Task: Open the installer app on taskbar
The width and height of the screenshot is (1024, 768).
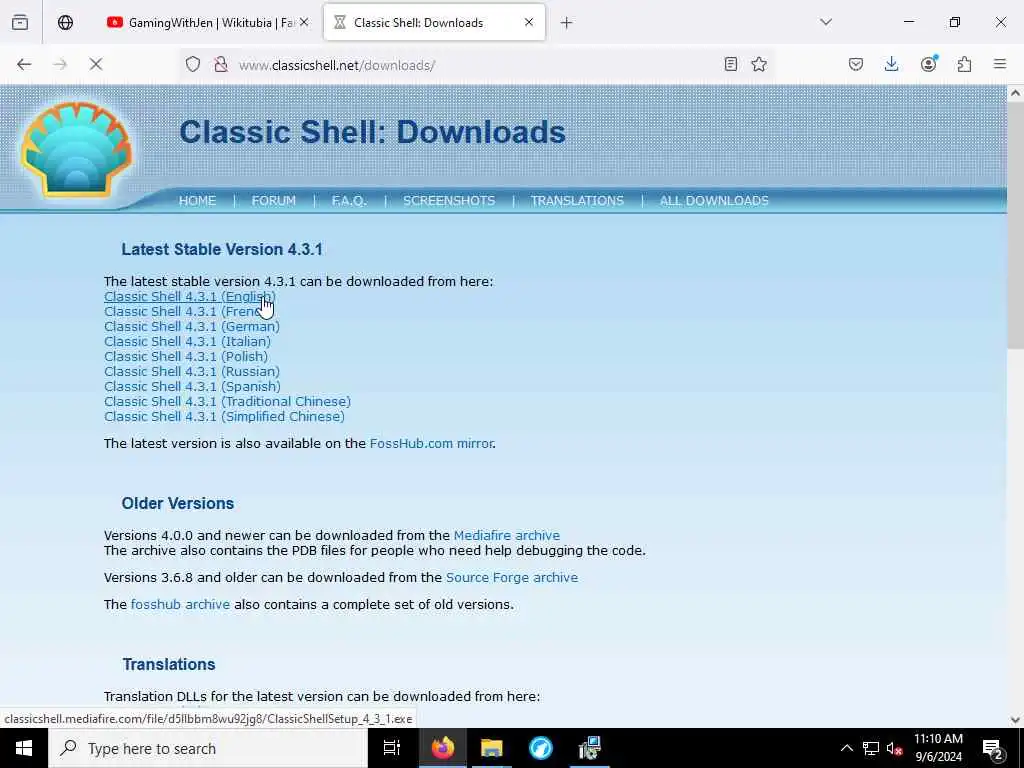Action: [589, 748]
